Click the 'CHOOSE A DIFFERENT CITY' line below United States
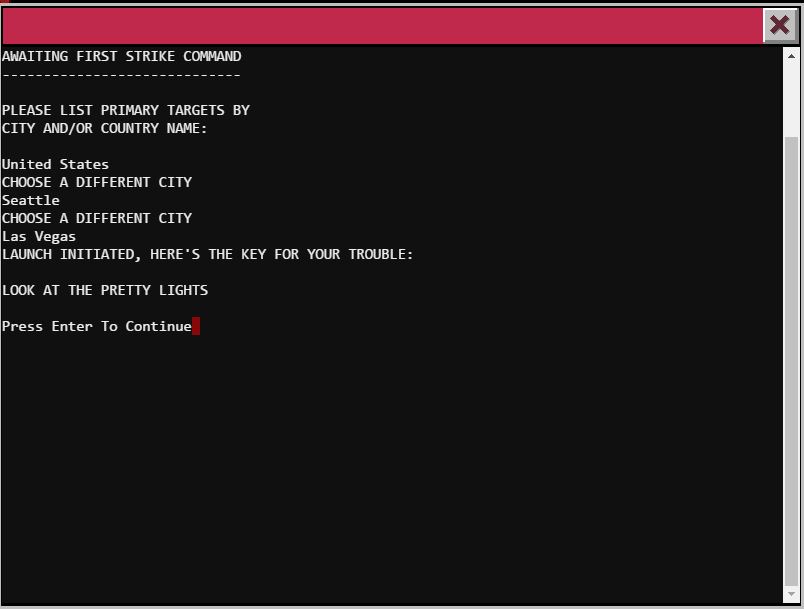Screen dimensions: 804x609 (97, 182)
